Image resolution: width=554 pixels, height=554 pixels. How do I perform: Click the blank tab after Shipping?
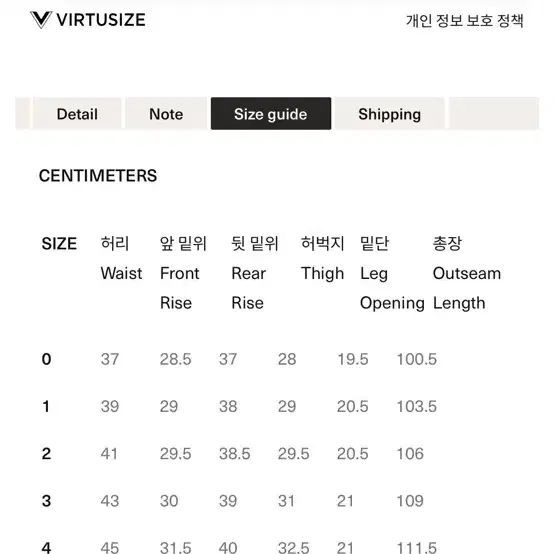tap(494, 114)
